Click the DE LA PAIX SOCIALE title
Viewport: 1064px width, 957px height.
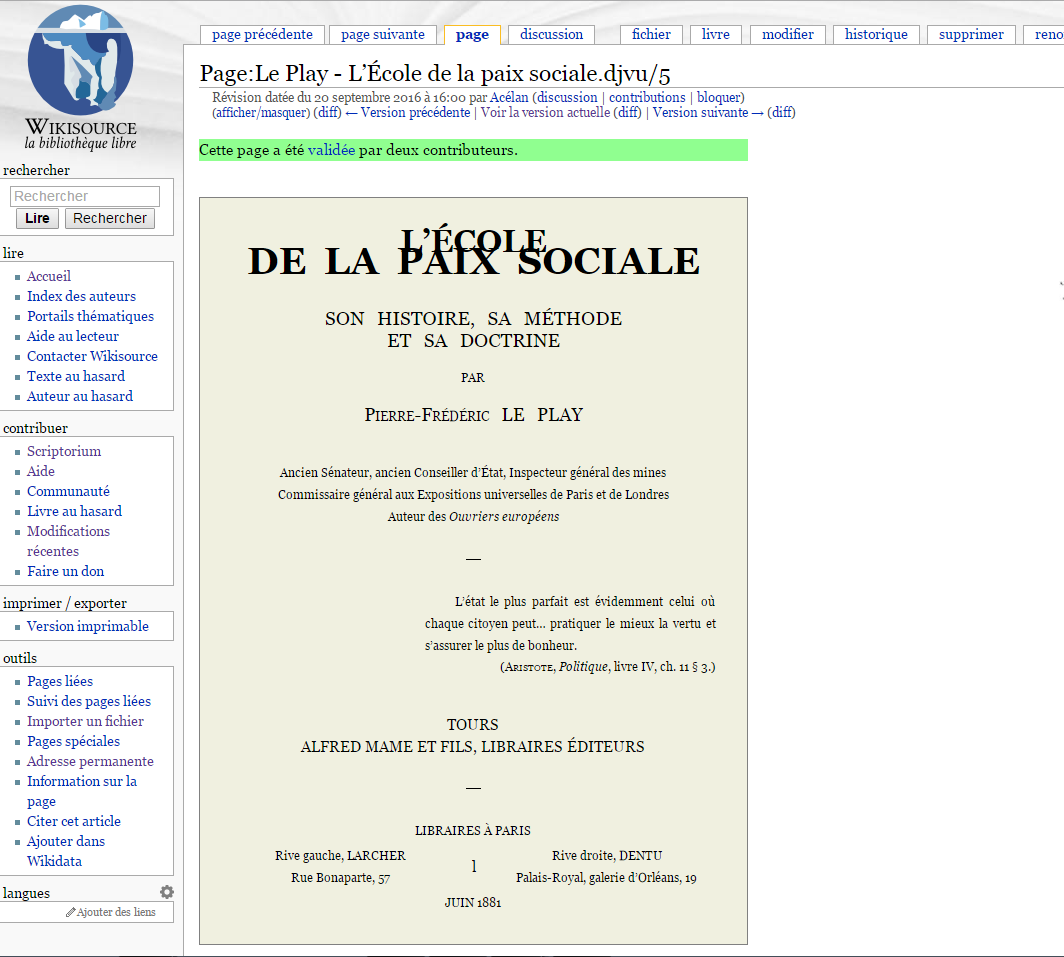point(474,262)
